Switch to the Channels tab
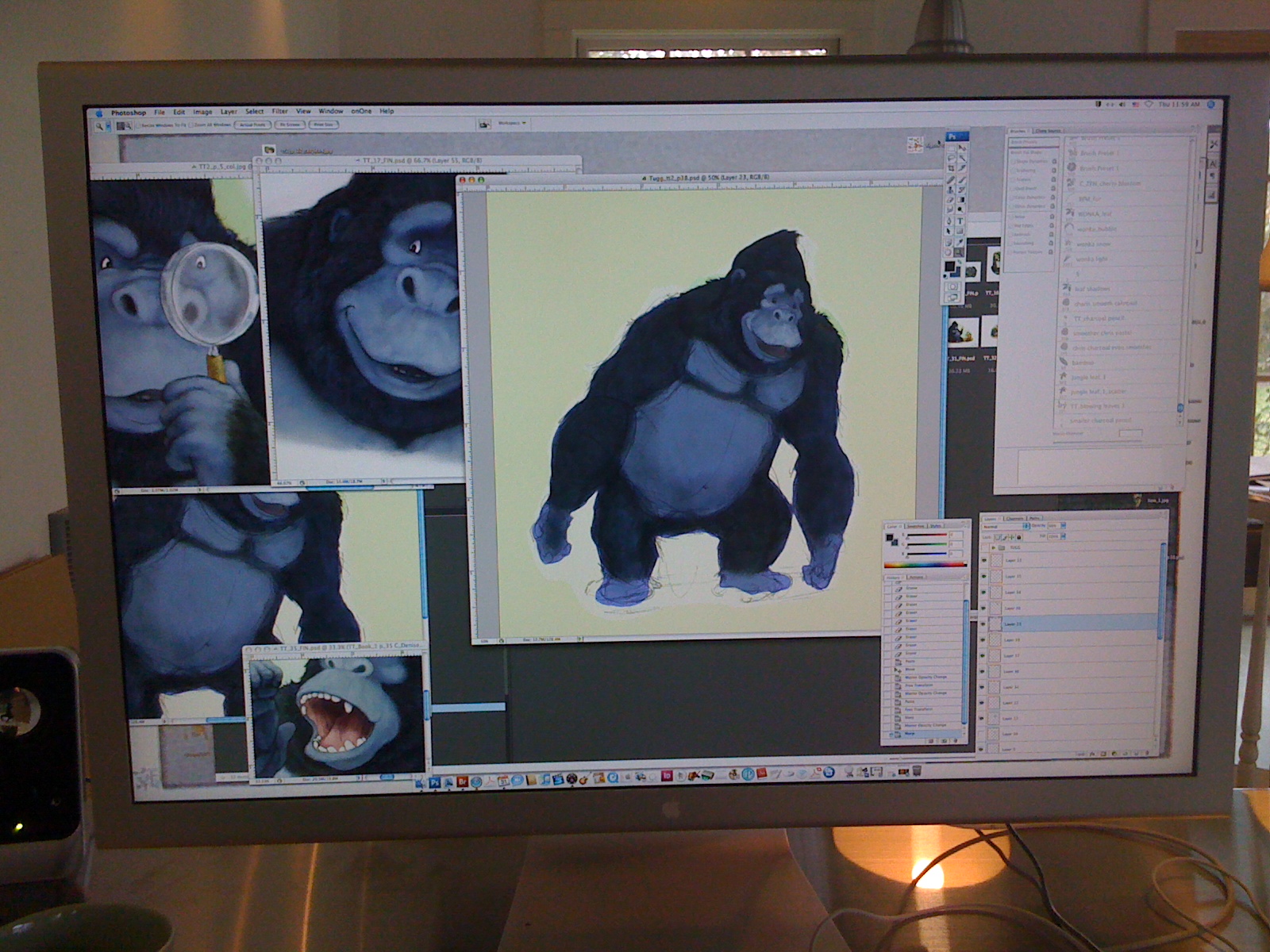 pyautogui.click(x=1014, y=519)
